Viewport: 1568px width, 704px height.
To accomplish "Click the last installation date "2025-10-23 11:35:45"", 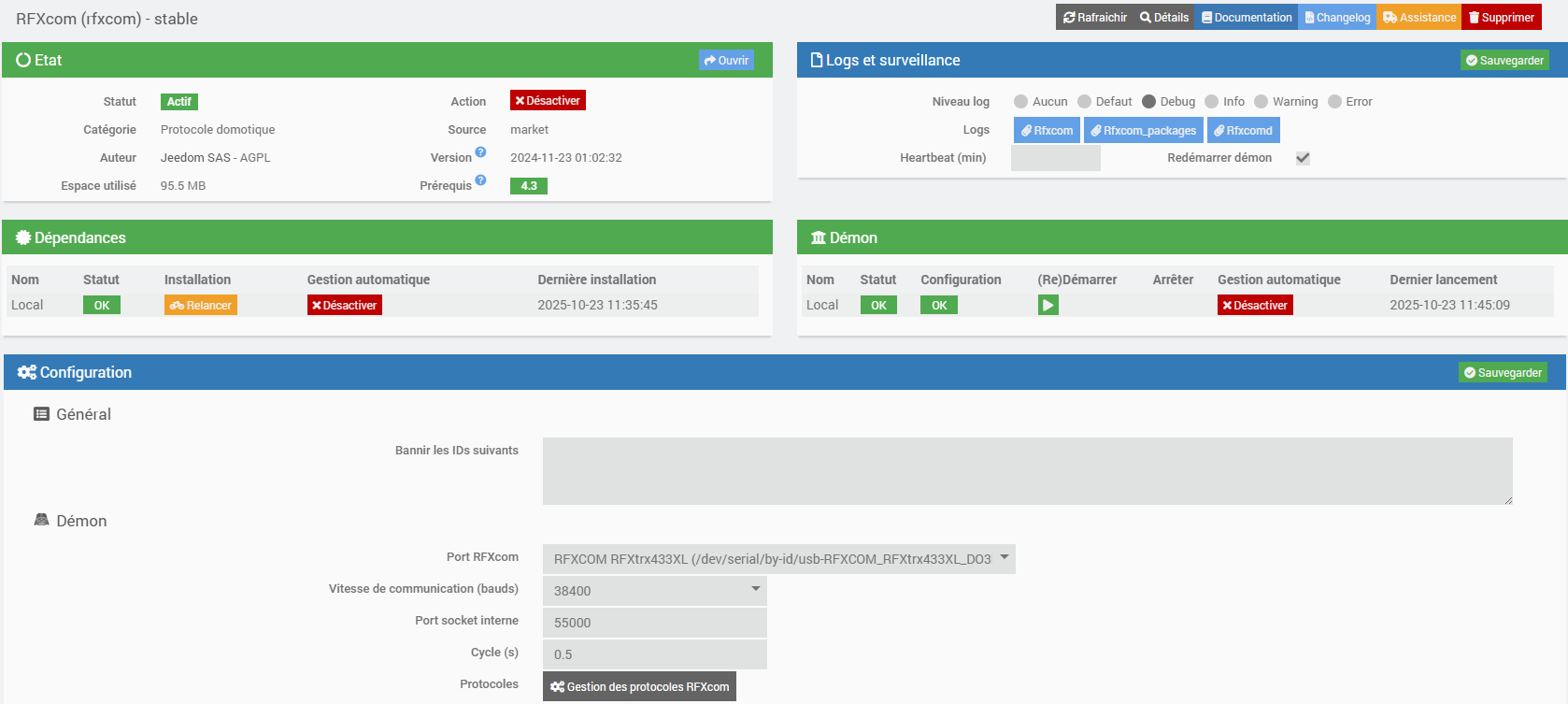I will pos(598,305).
